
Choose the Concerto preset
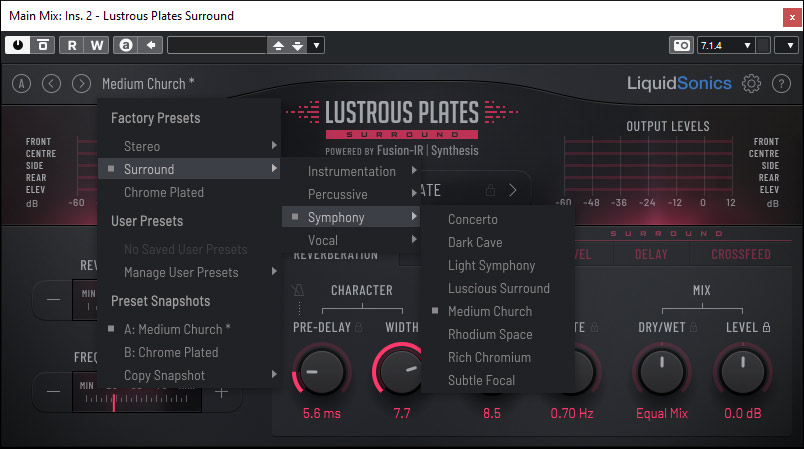coord(497,219)
